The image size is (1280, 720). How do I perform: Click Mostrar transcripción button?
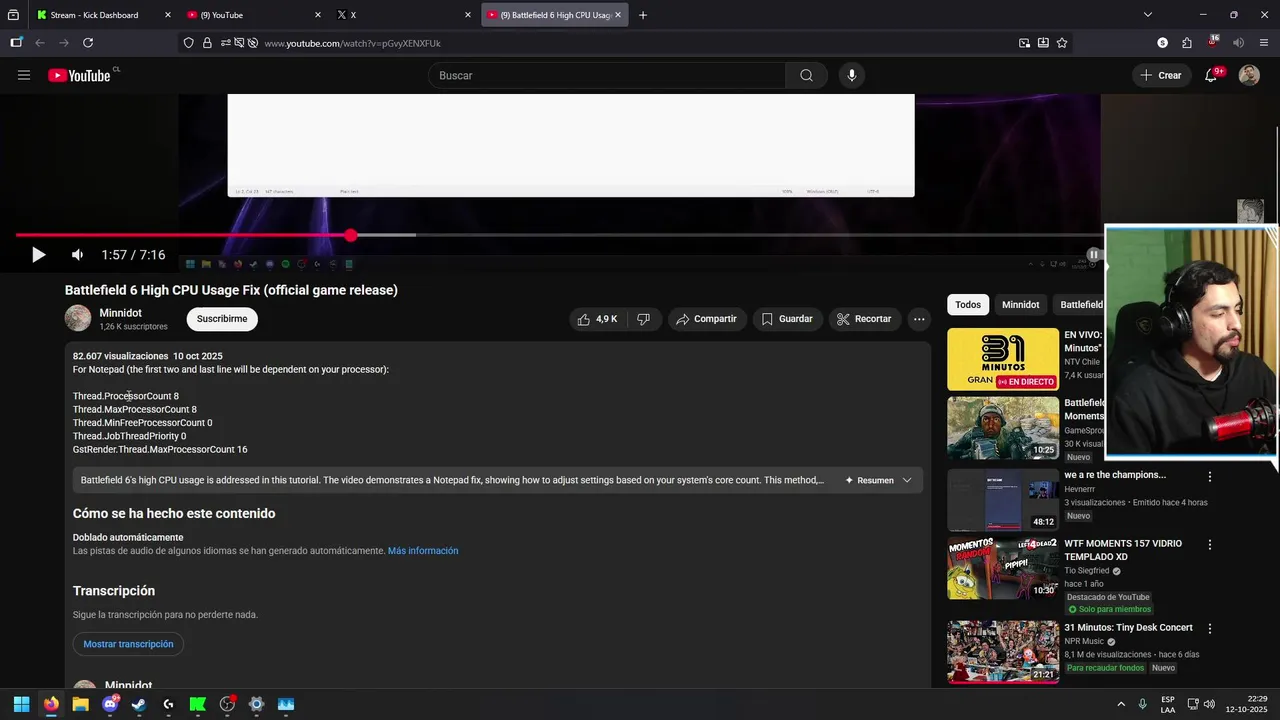pyautogui.click(x=128, y=644)
